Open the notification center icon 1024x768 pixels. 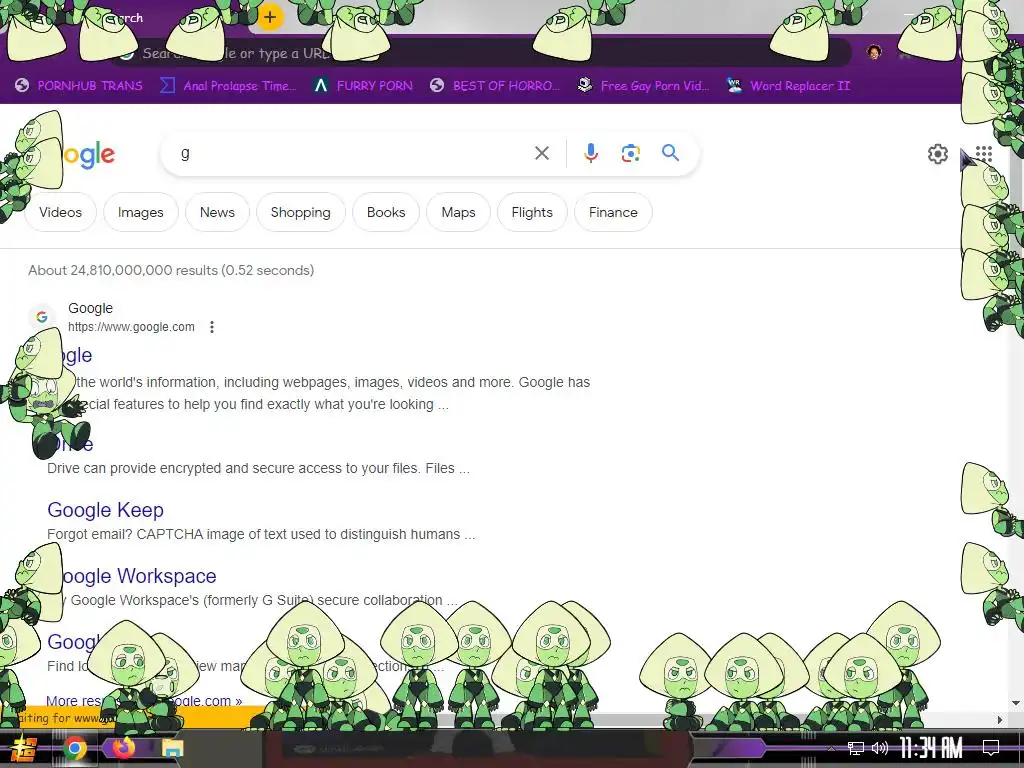pos(991,748)
